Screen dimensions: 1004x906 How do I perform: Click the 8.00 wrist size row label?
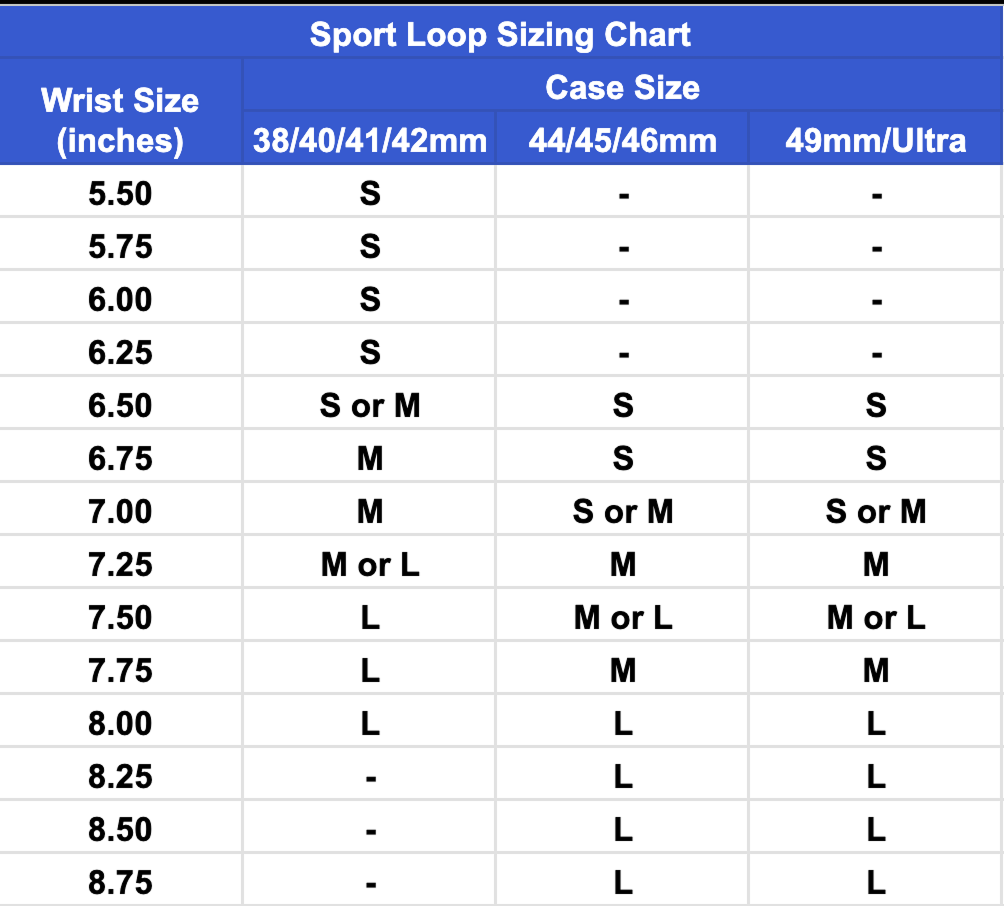(x=120, y=723)
